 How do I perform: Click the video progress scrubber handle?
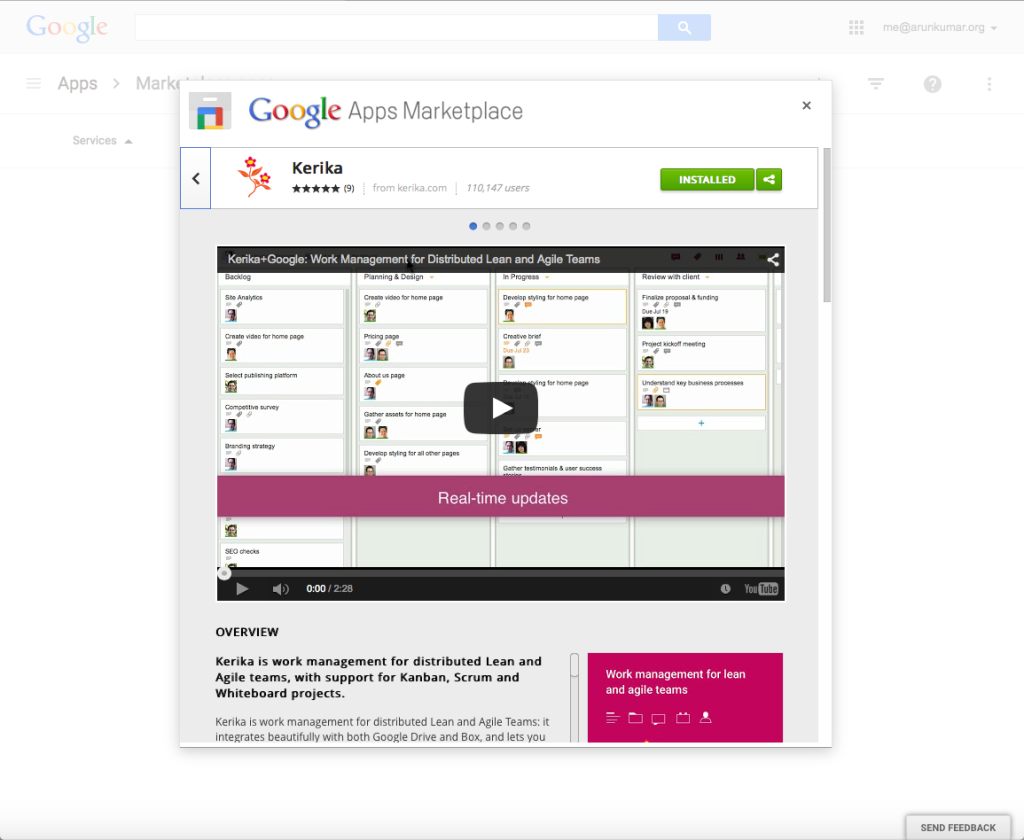224,573
